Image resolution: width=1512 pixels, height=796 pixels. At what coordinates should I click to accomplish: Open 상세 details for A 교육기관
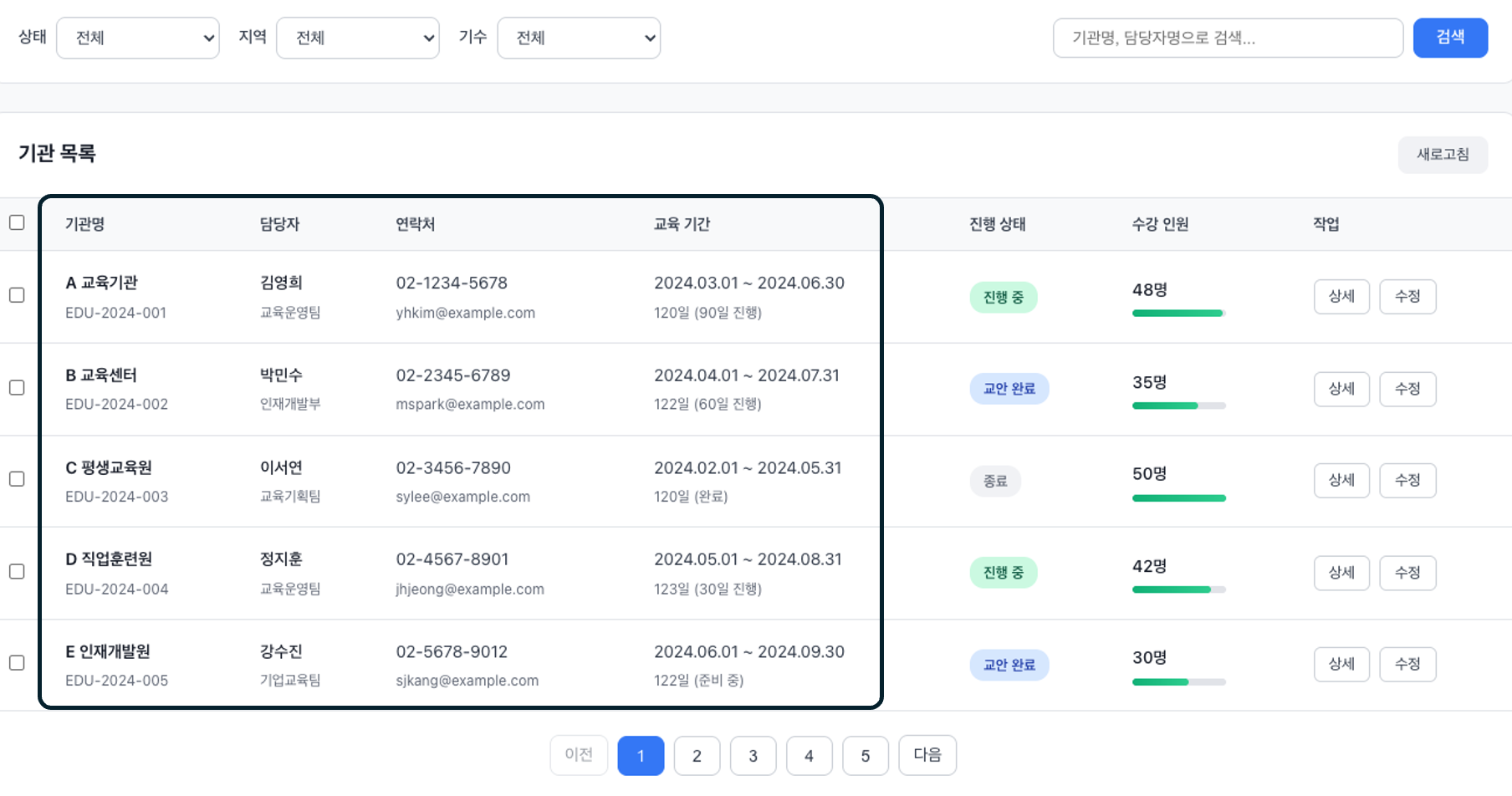click(x=1341, y=296)
